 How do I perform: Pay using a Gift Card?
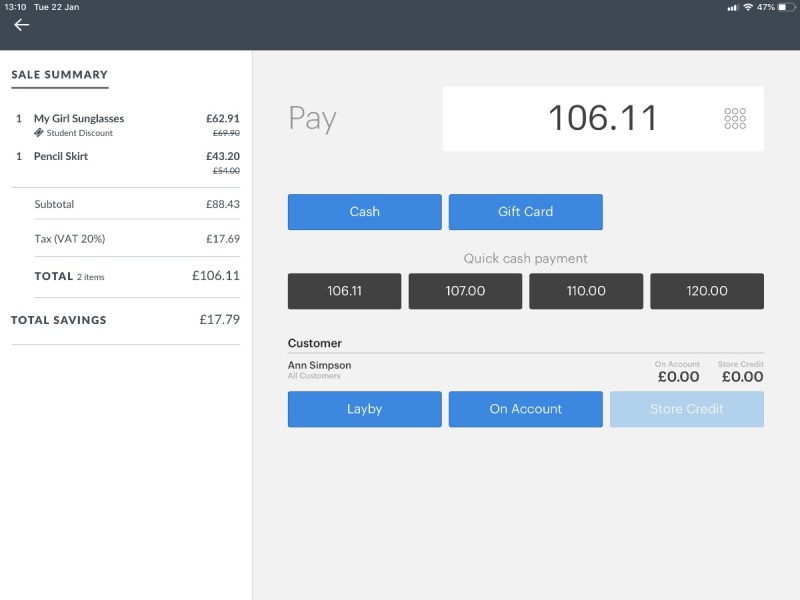525,212
